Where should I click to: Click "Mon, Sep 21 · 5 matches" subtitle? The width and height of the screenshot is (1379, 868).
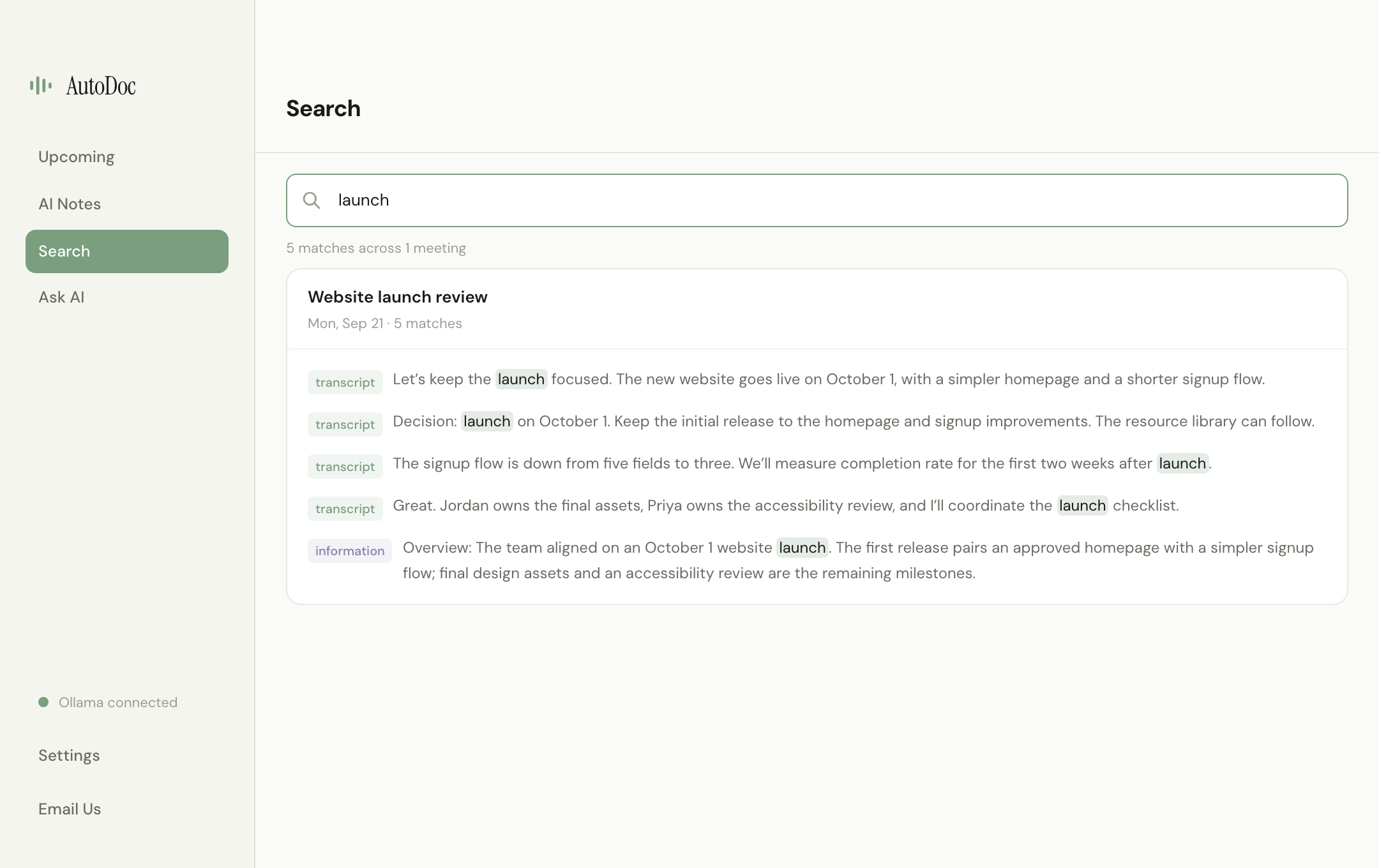coord(385,324)
